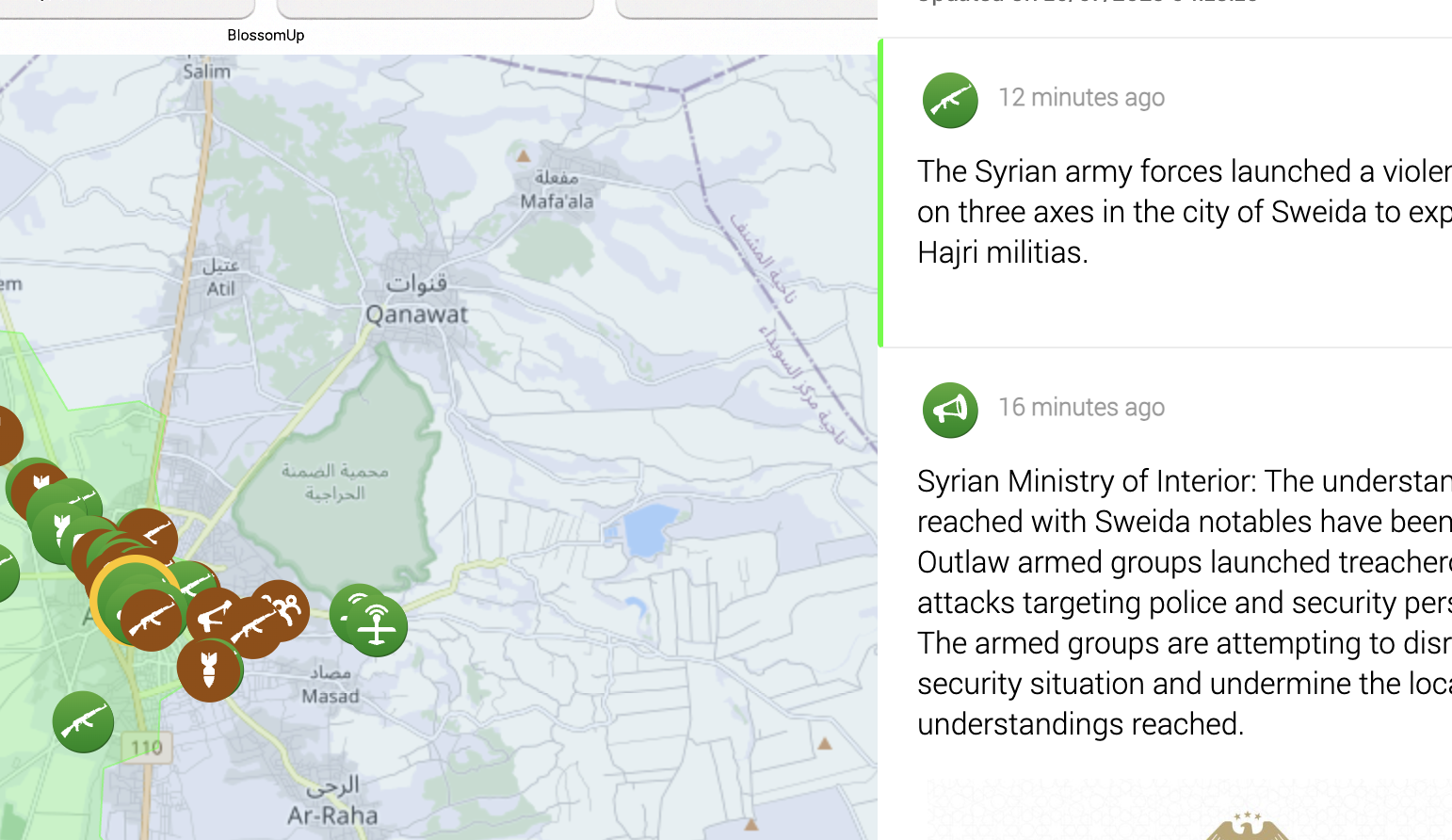Click the BlossomUp caption above the map

pyautogui.click(x=266, y=35)
